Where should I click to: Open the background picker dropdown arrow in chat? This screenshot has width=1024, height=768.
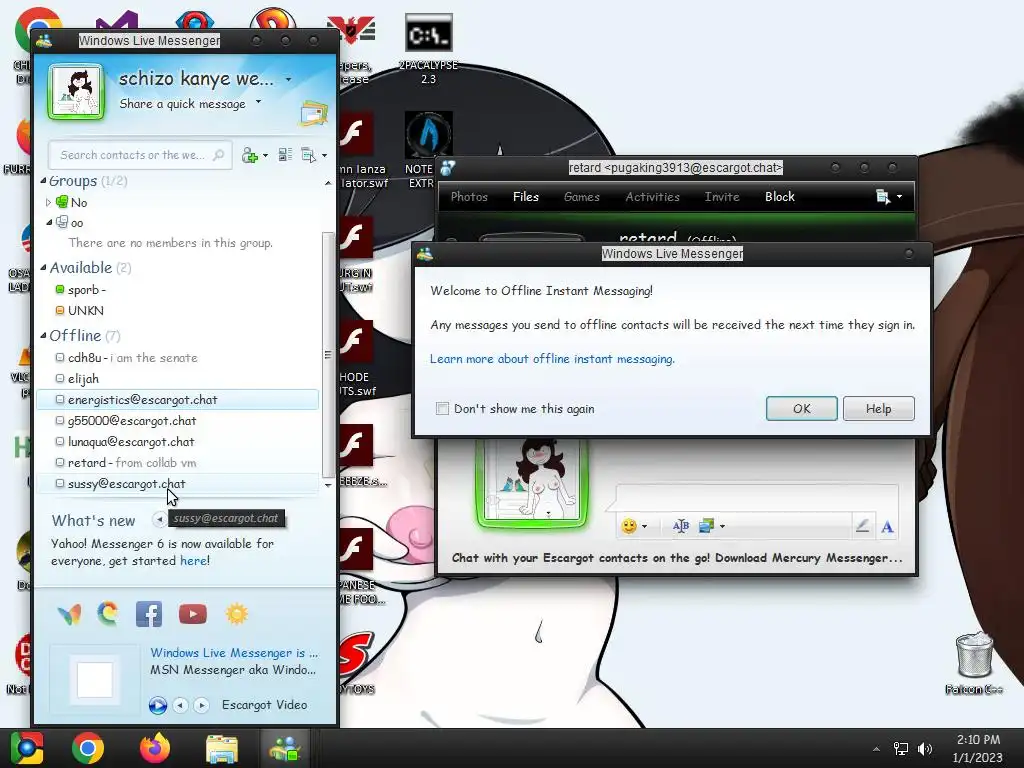pos(722,526)
